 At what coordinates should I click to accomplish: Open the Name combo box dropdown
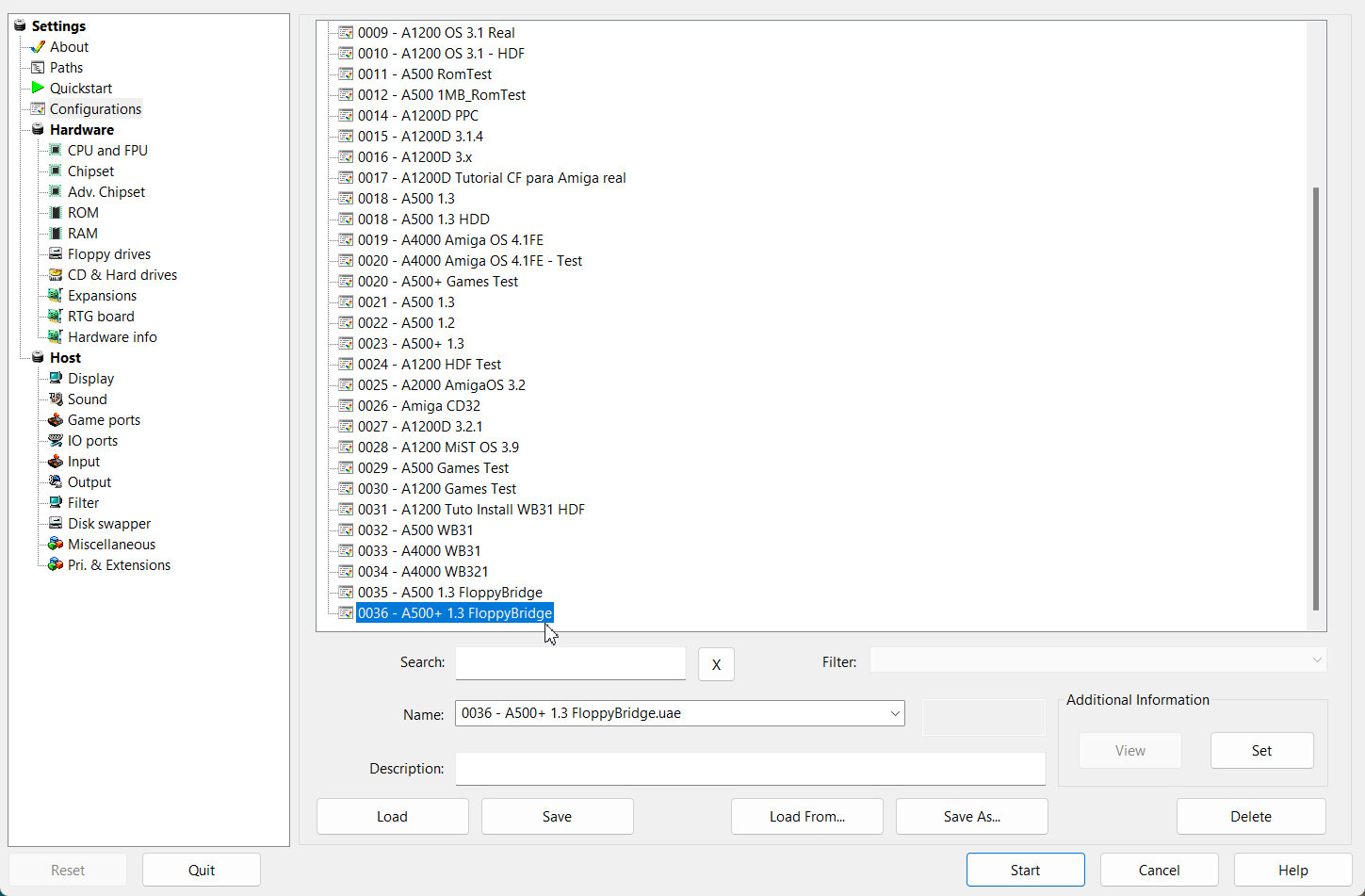tap(894, 713)
